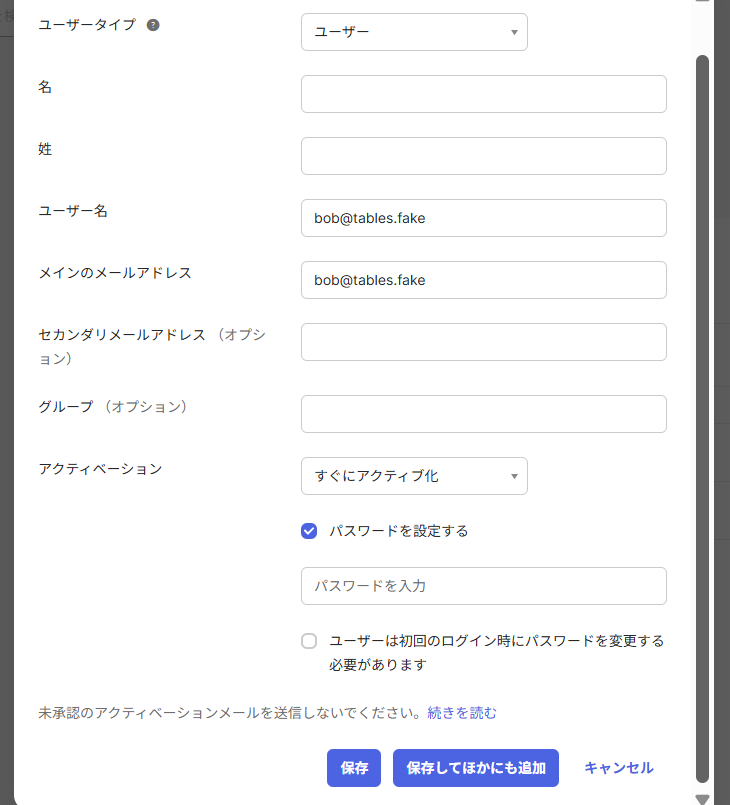This screenshot has width=730, height=805.
Task: Click the アクティベーション dropdown arrow
Action: 514,476
